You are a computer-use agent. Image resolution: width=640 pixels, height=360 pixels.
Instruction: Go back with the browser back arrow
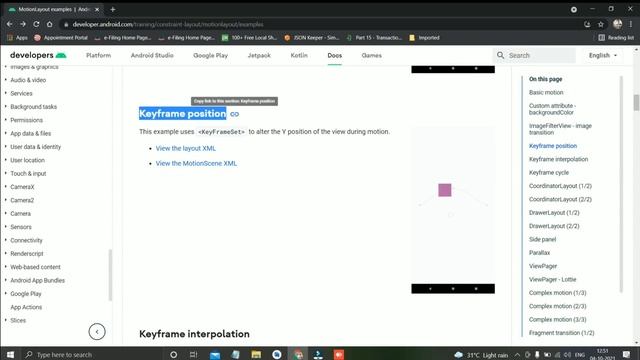pos(9,24)
